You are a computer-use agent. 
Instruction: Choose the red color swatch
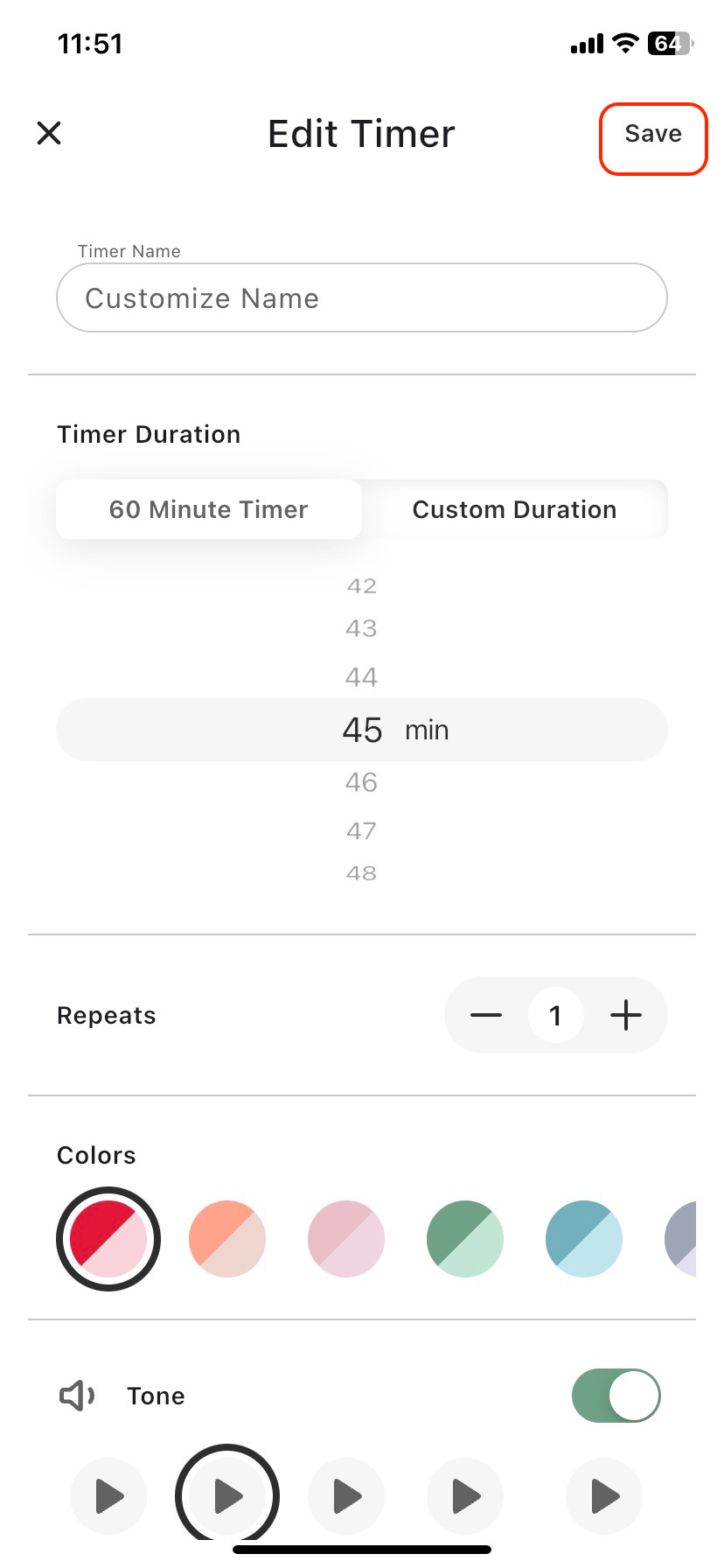coord(108,1239)
